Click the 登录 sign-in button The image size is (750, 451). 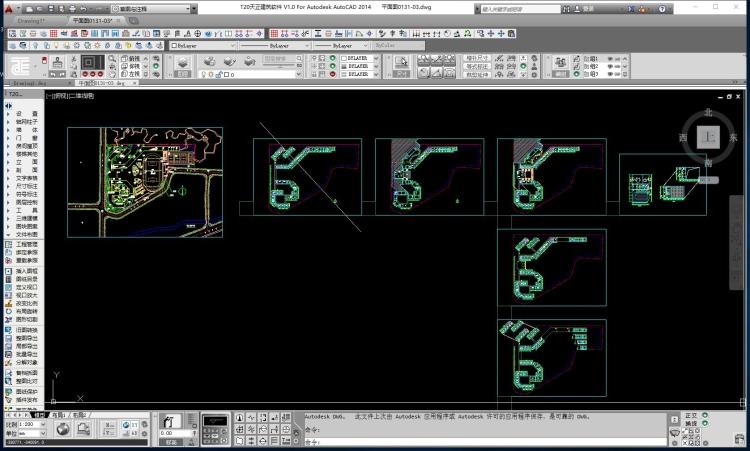pyautogui.click(x=585, y=9)
